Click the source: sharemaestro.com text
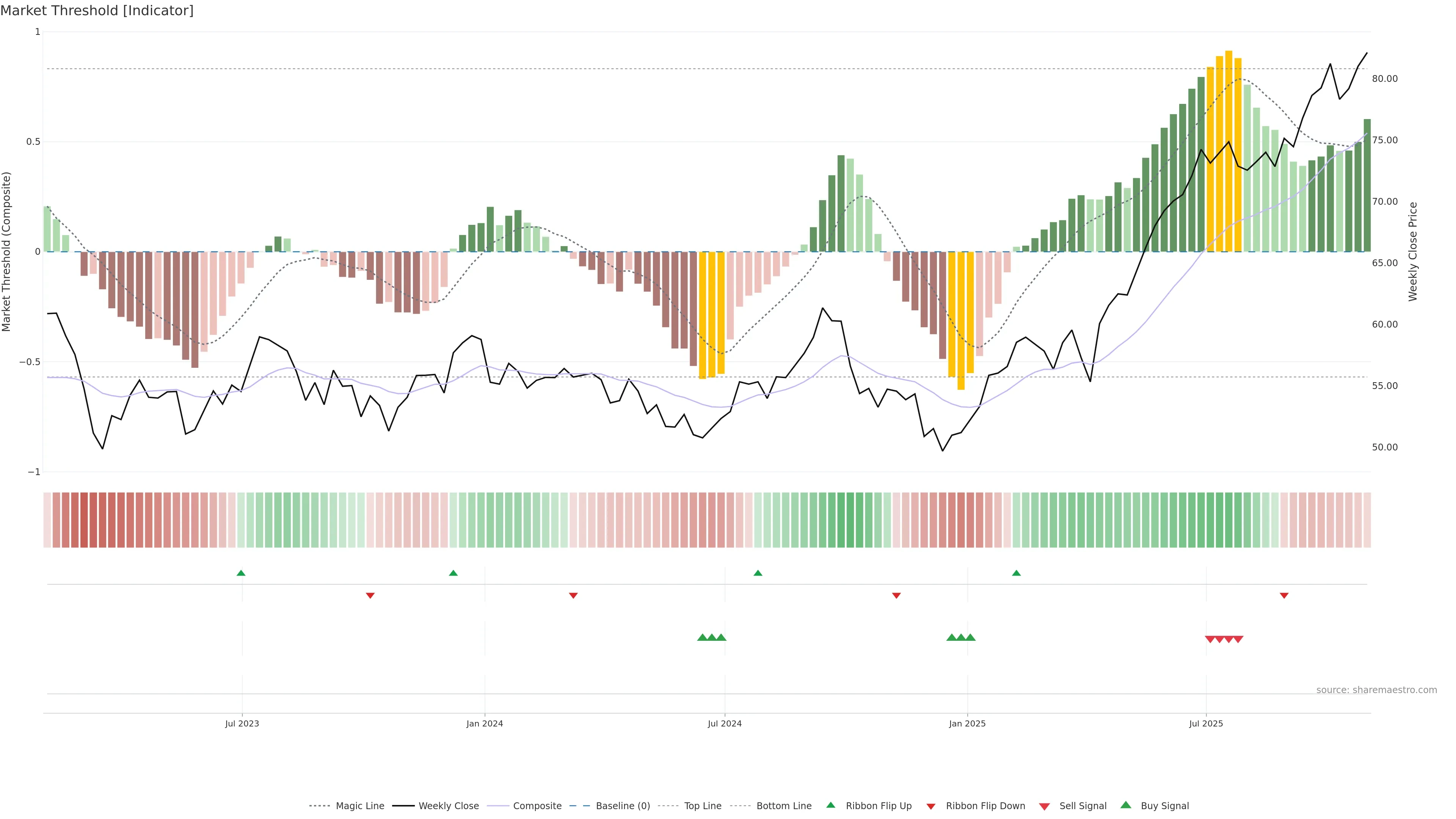 point(1376,690)
